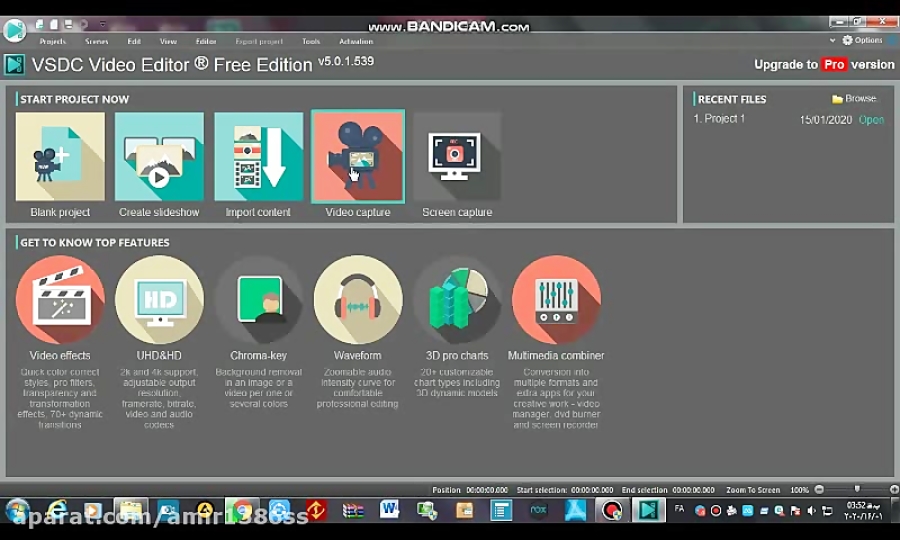Screen dimensions: 900x540
Task: Click the volume speaker tray icon
Action: [811, 510]
